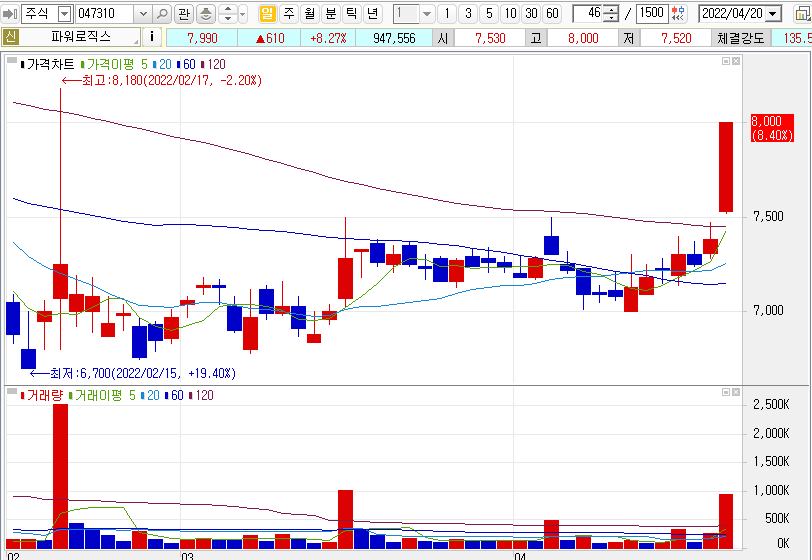Screen dimensions: 812x560
Task: Click the arrow link icon at the toolbar start
Action: [x=10, y=13]
